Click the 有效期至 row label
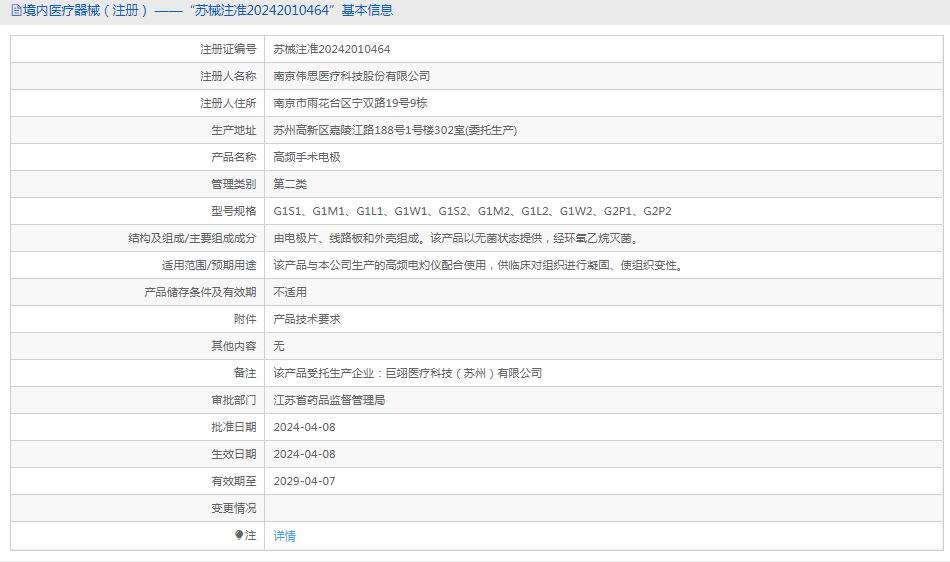 click(x=234, y=481)
